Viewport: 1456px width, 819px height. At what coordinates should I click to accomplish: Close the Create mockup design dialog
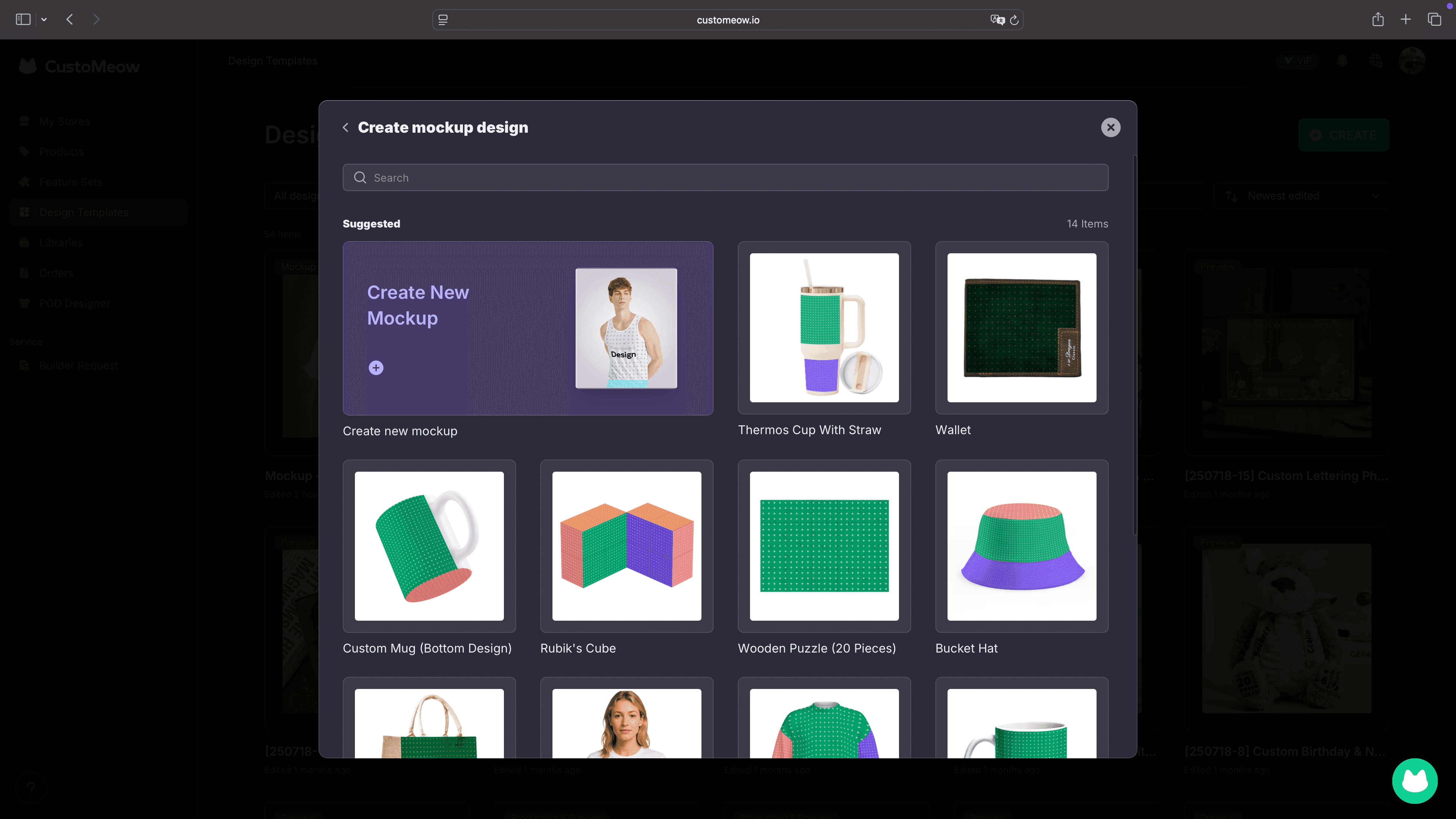[1110, 128]
